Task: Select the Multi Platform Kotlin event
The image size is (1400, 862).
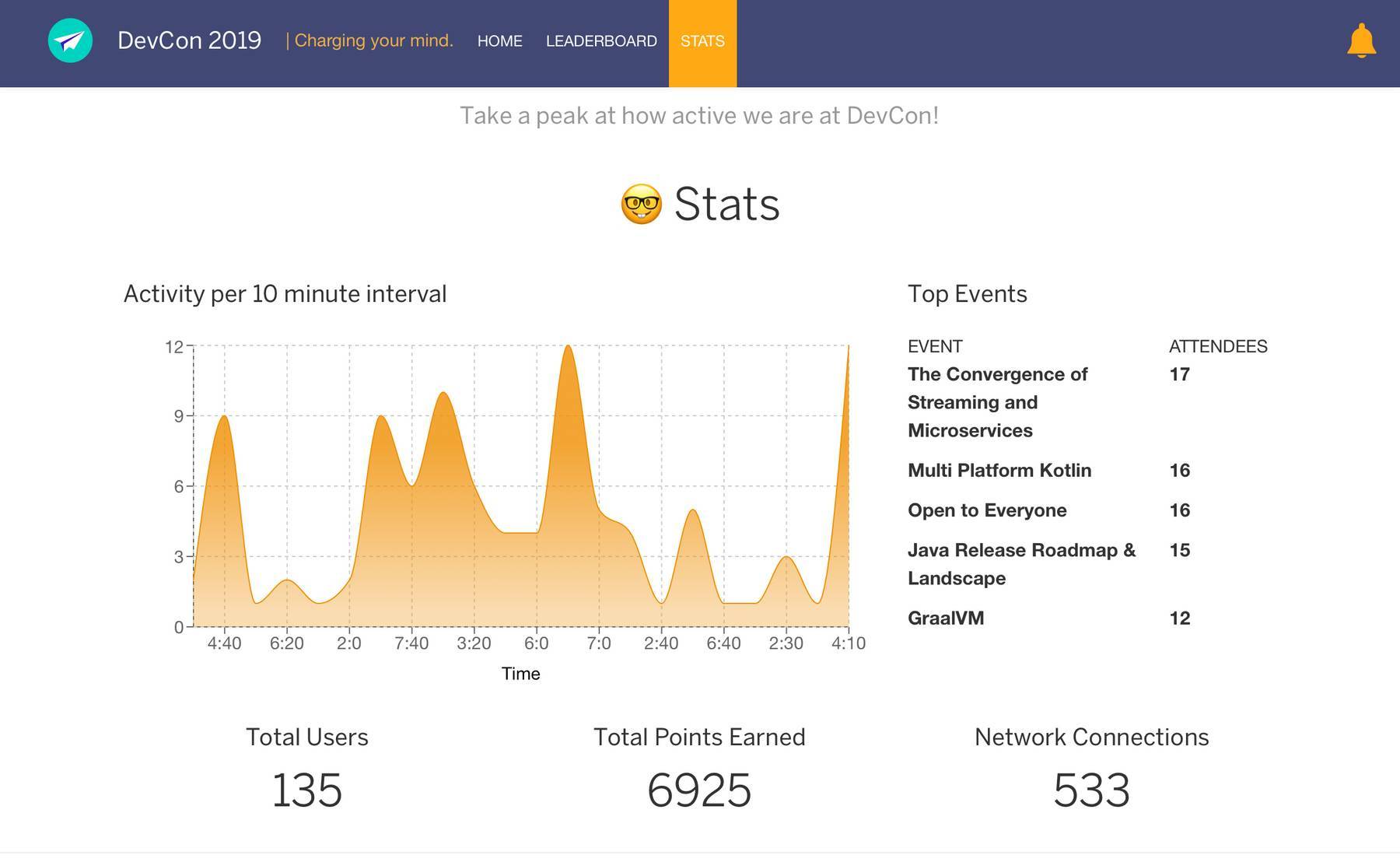Action: 999,471
